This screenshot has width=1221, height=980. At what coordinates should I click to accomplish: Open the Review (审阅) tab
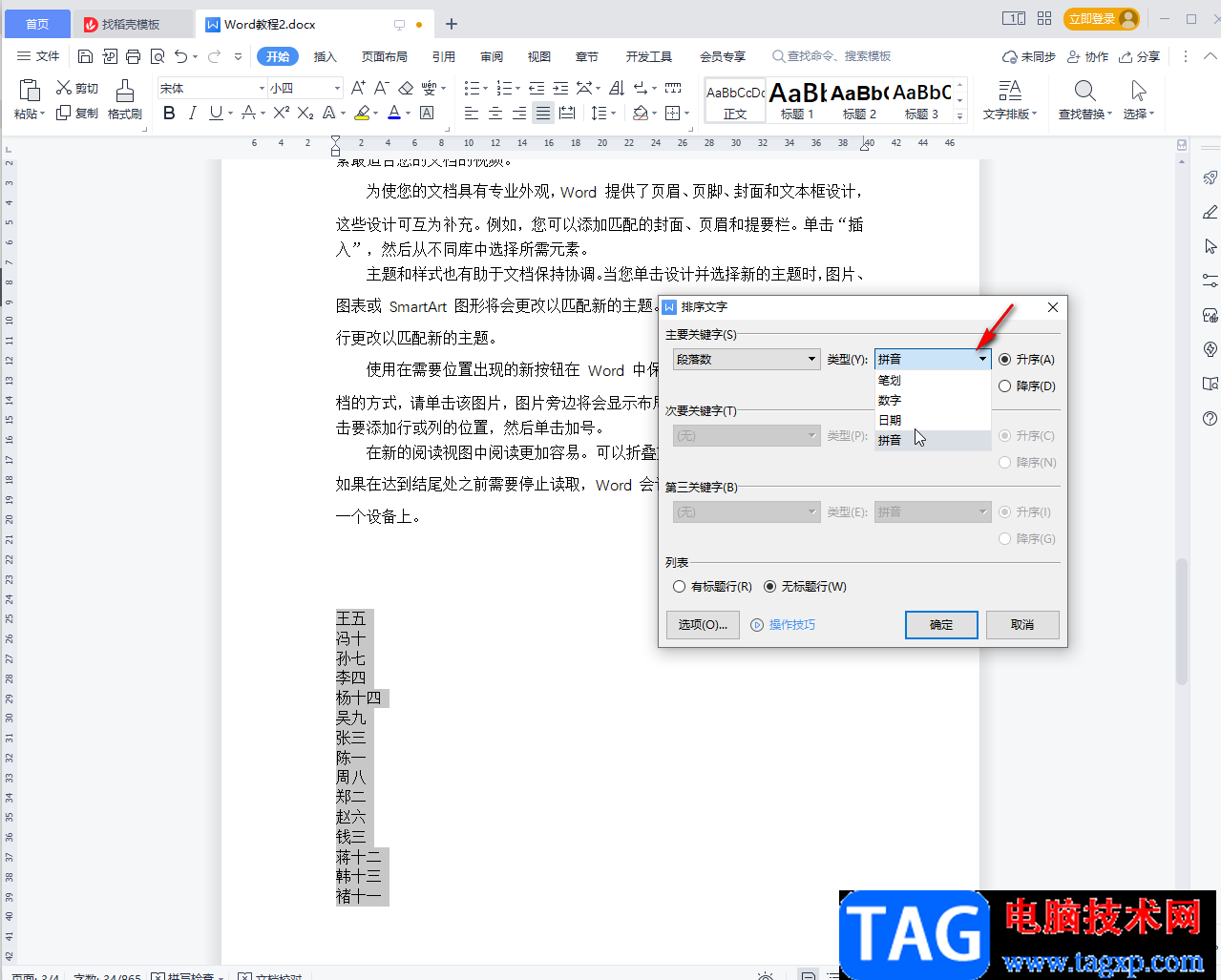tap(492, 56)
